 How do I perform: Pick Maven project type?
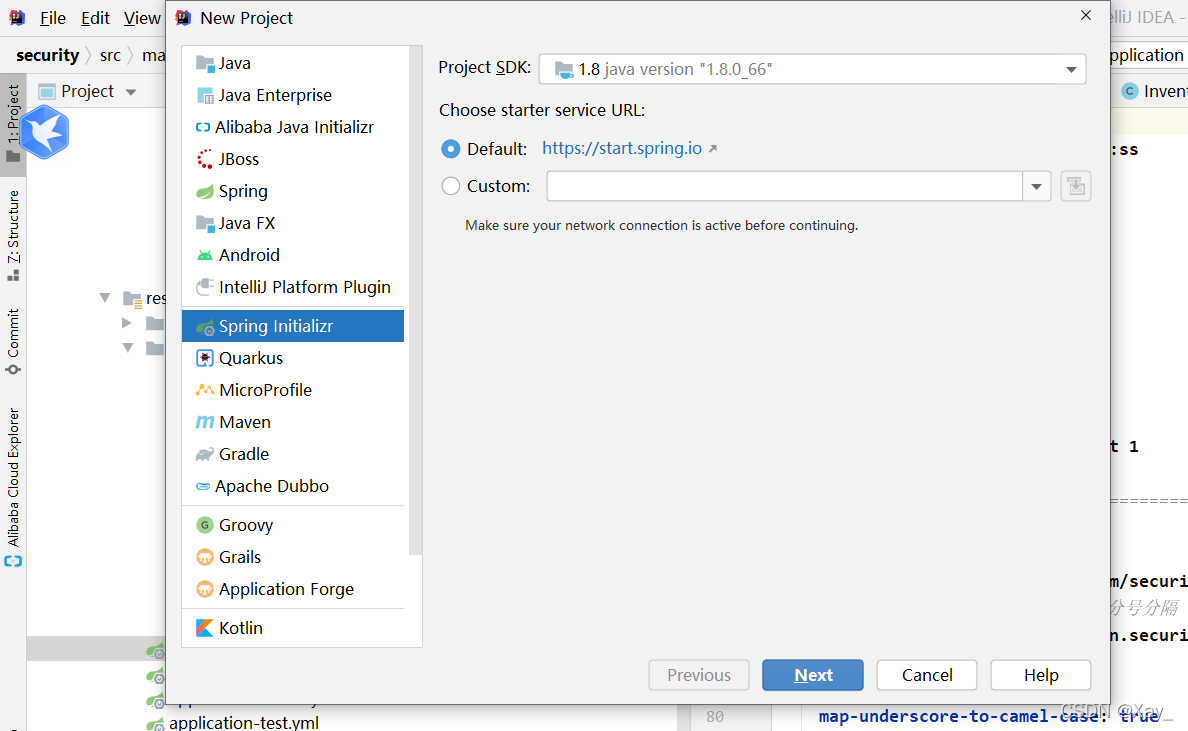point(292,422)
